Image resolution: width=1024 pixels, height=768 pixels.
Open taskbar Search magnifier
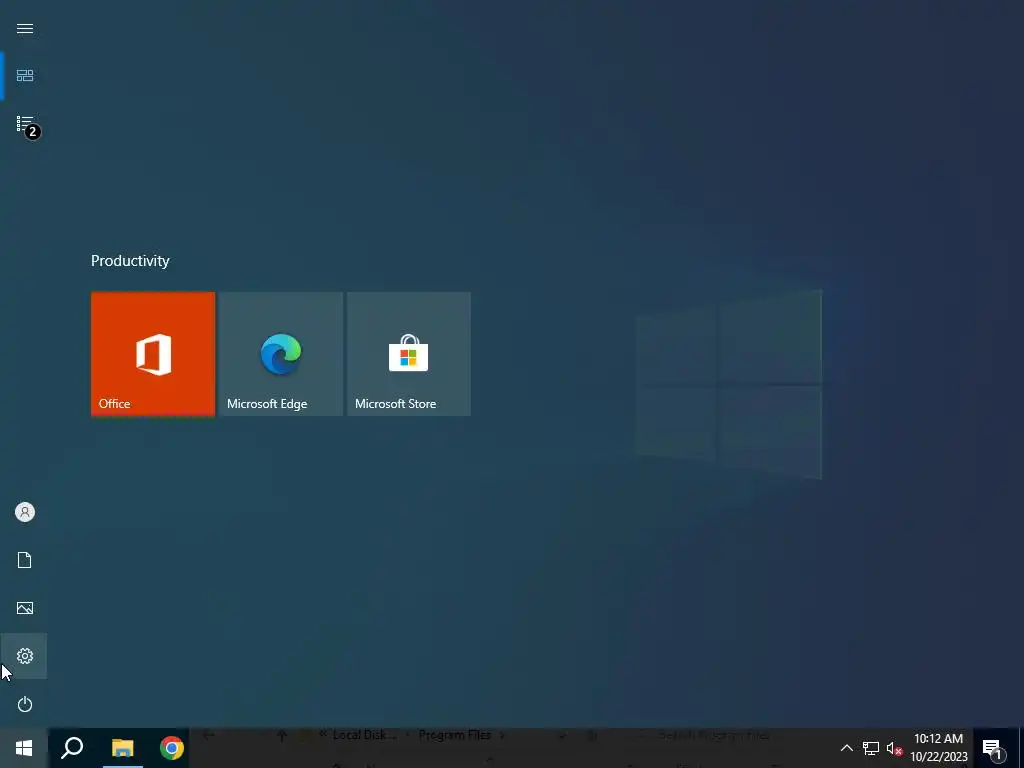coord(72,748)
